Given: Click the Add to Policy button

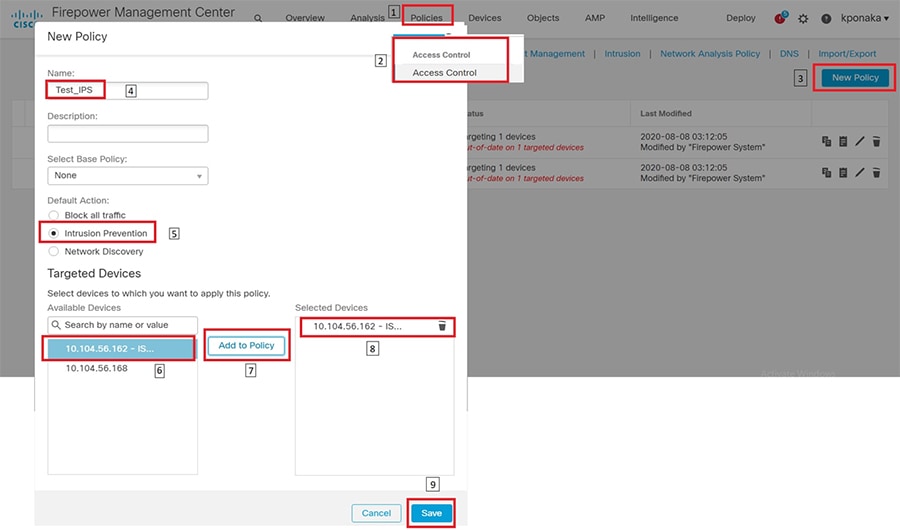Looking at the screenshot, I should (x=246, y=346).
